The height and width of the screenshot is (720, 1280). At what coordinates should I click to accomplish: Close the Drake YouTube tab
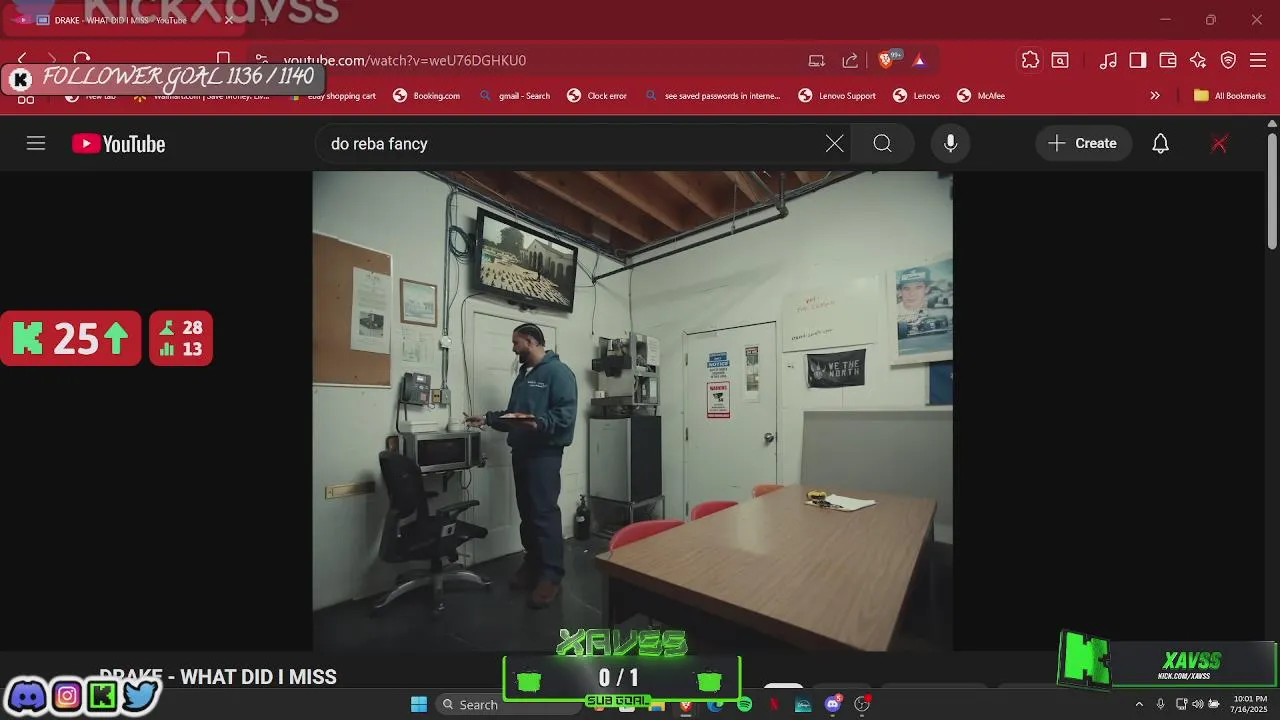[229, 20]
